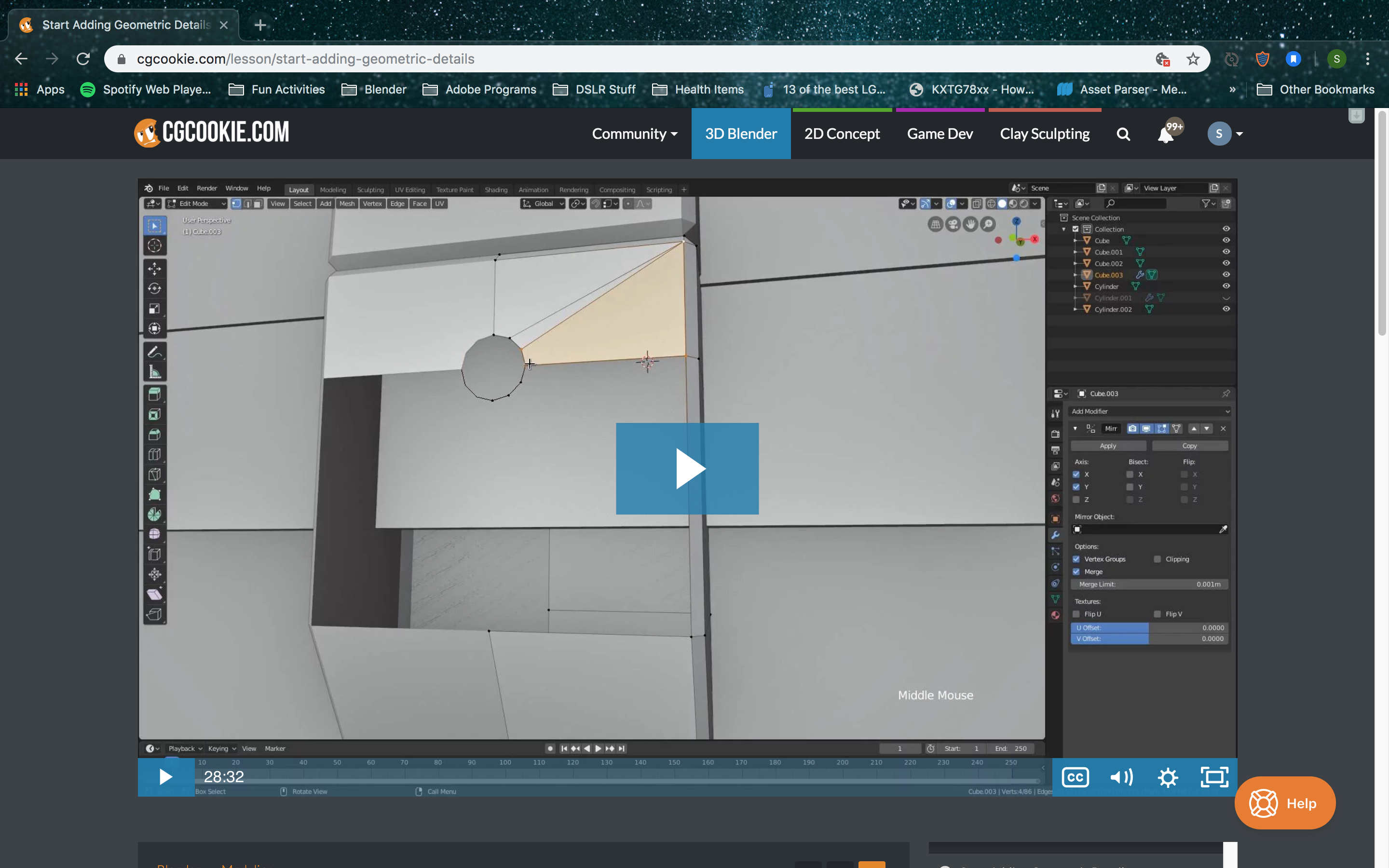
Task: Turn on closed captions in video player
Action: click(1075, 777)
